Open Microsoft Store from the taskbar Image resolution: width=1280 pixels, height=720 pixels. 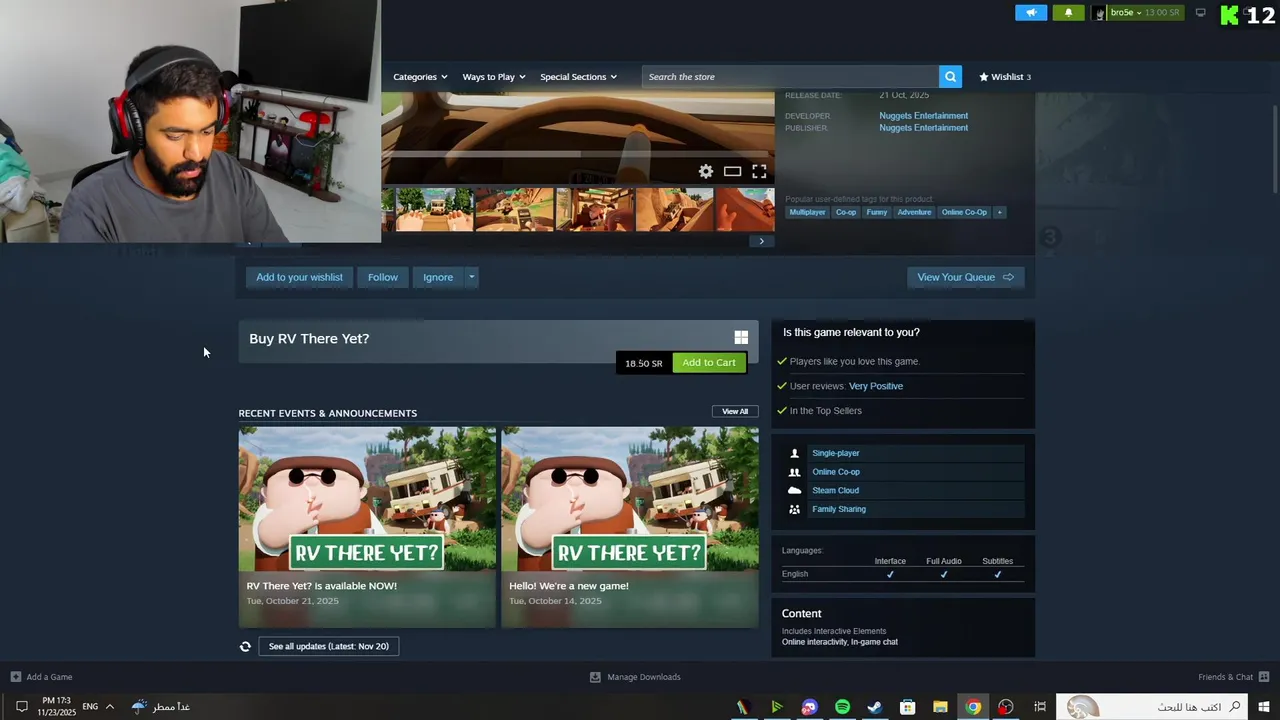(907, 707)
